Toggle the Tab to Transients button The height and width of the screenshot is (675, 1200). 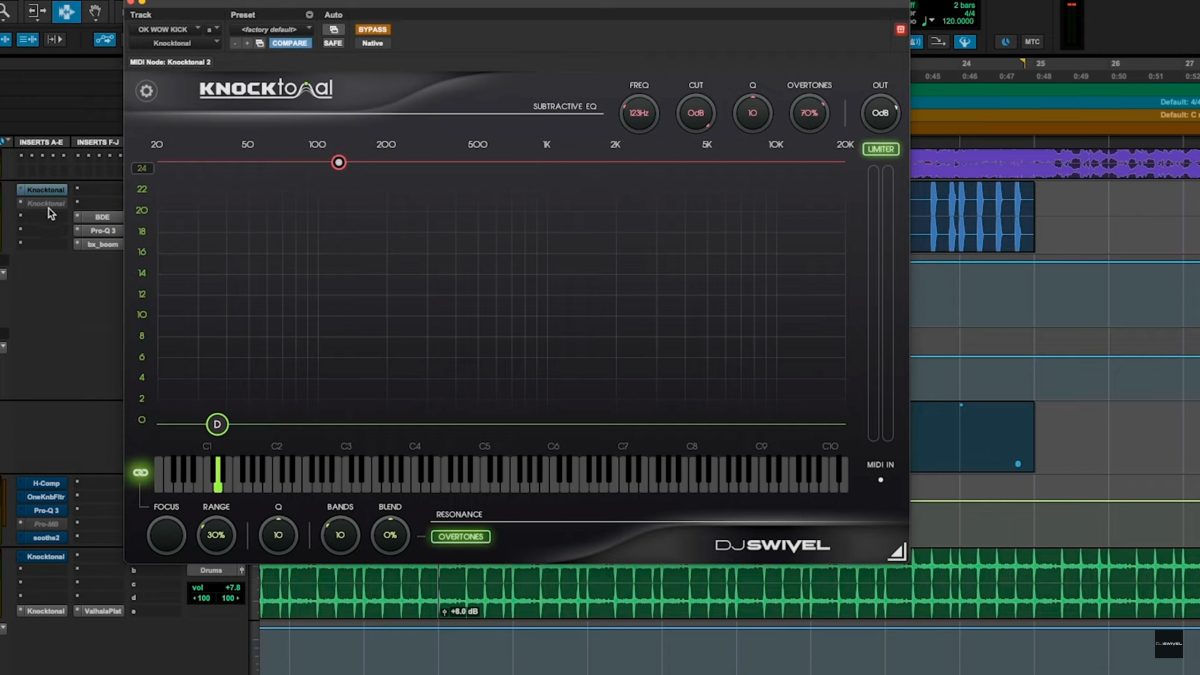pyautogui.click(x=55, y=39)
